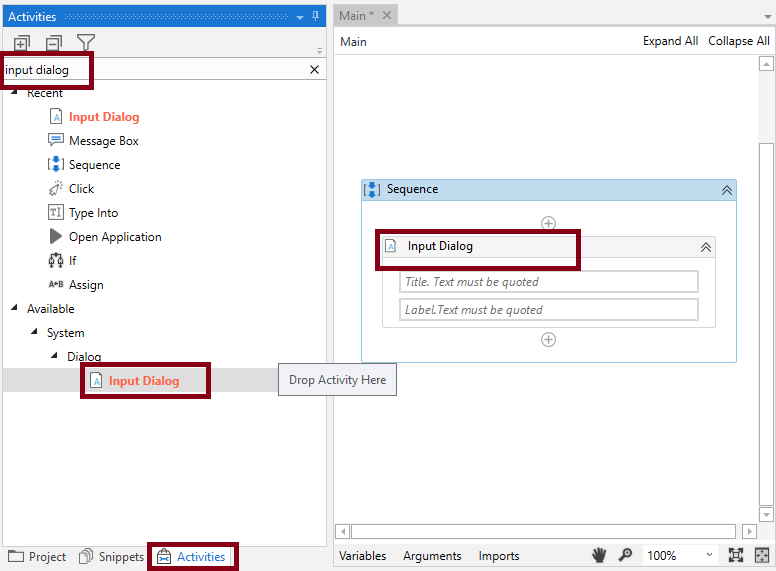This screenshot has width=776, height=571.
Task: Select the Message Box activity
Action: (x=103, y=141)
